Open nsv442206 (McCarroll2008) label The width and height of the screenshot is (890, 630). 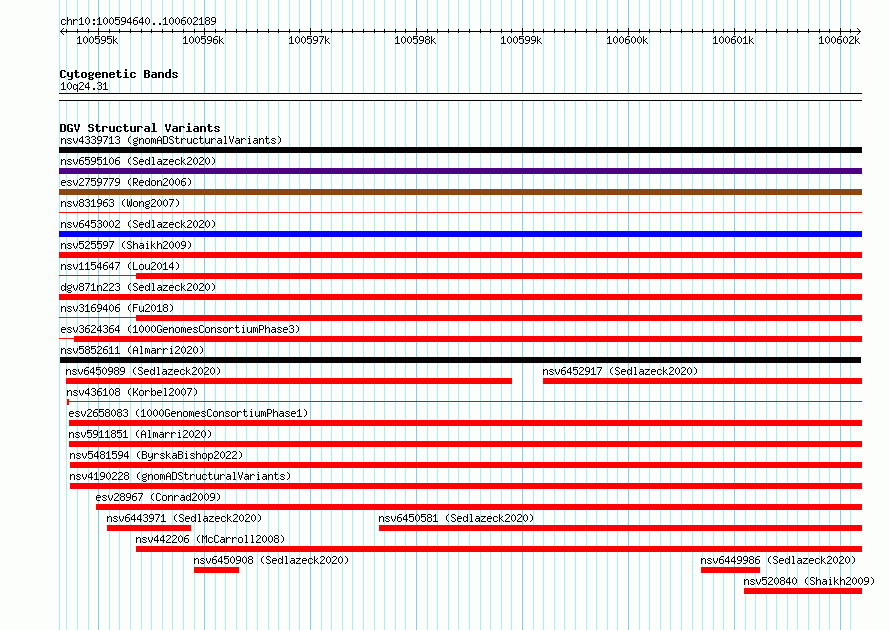click(x=210, y=539)
